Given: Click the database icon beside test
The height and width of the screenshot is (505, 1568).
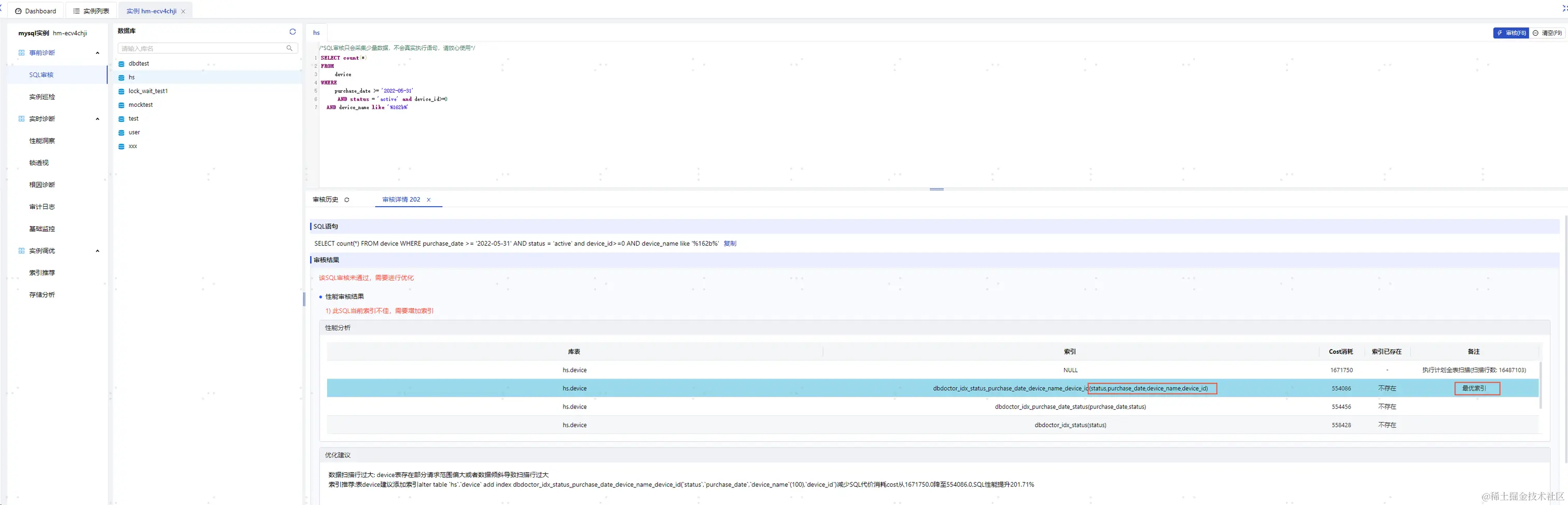Looking at the screenshot, I should [x=121, y=119].
